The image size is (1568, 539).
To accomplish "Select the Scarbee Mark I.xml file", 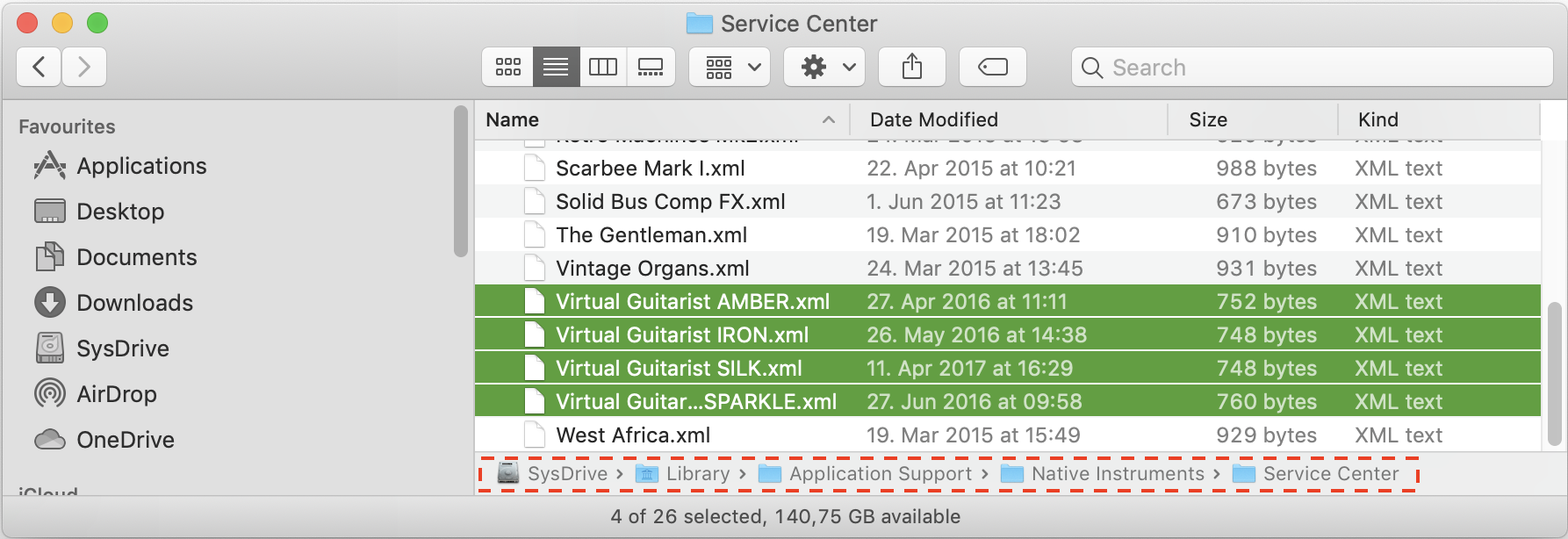I will click(x=1007, y=169).
